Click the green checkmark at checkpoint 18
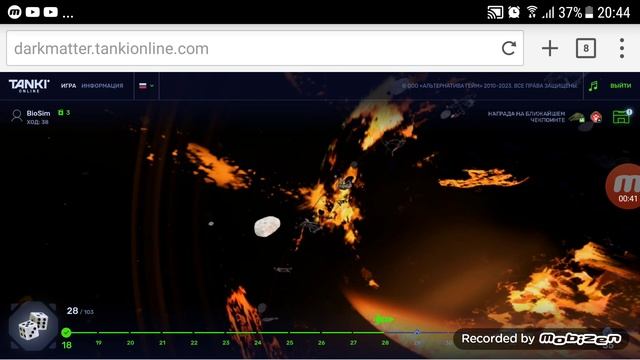Screen dimensions: 640x360 66,333
